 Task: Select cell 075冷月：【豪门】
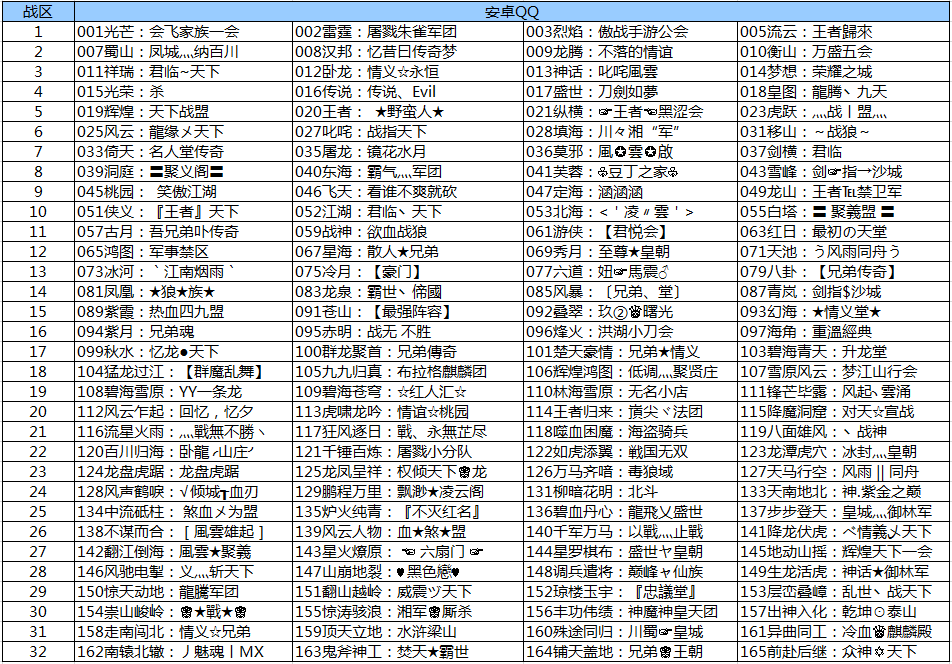pyautogui.click(x=408, y=272)
